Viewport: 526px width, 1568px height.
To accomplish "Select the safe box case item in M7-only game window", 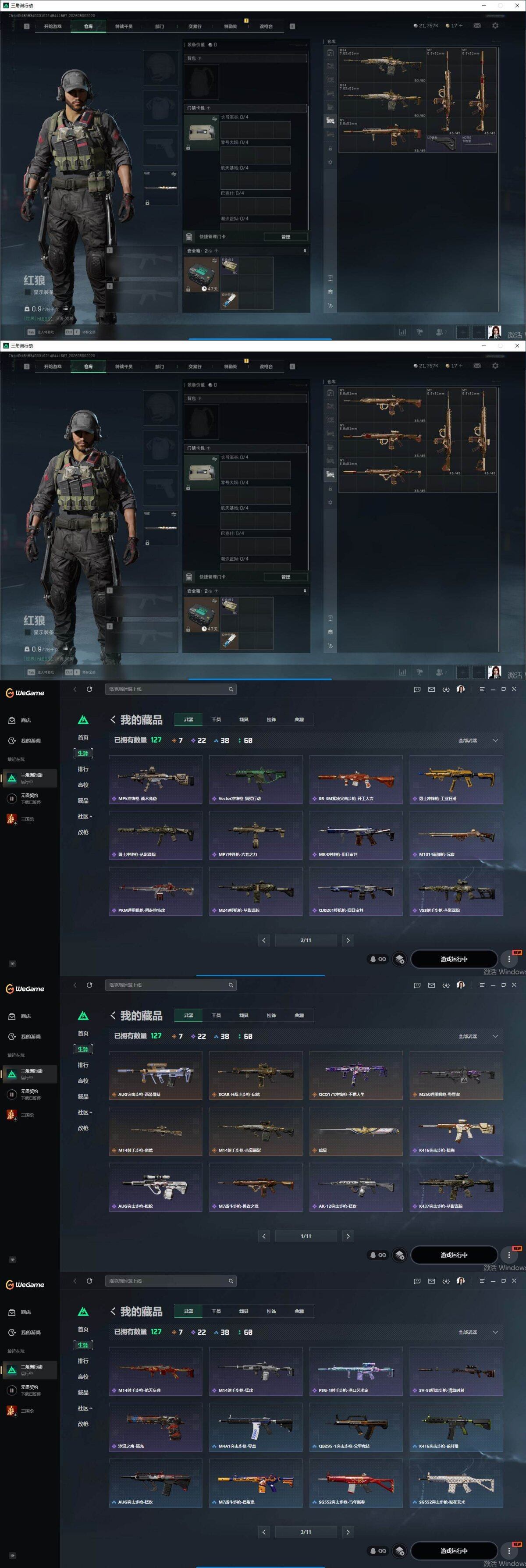I will [x=202, y=615].
